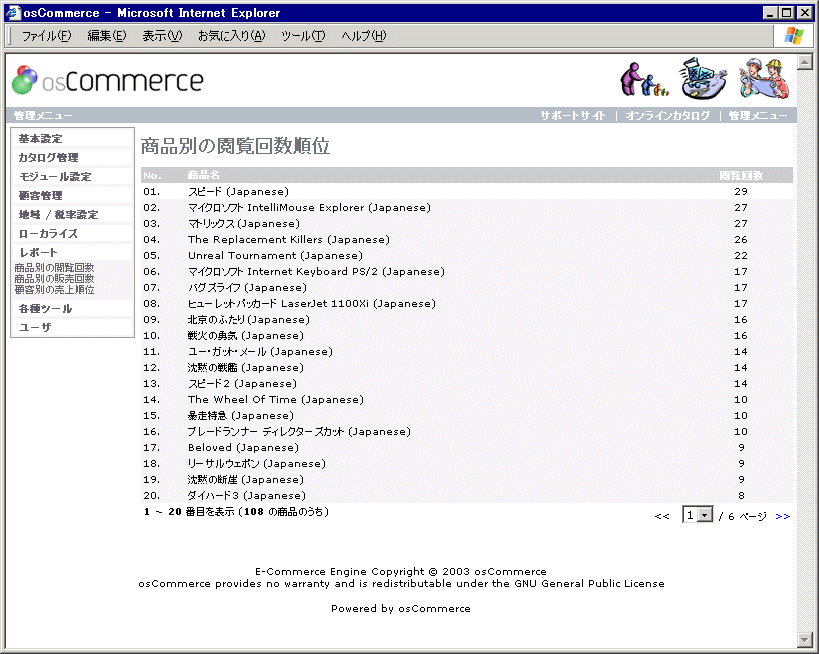Open the 商品別の閲覧回数 report link

tap(54, 268)
